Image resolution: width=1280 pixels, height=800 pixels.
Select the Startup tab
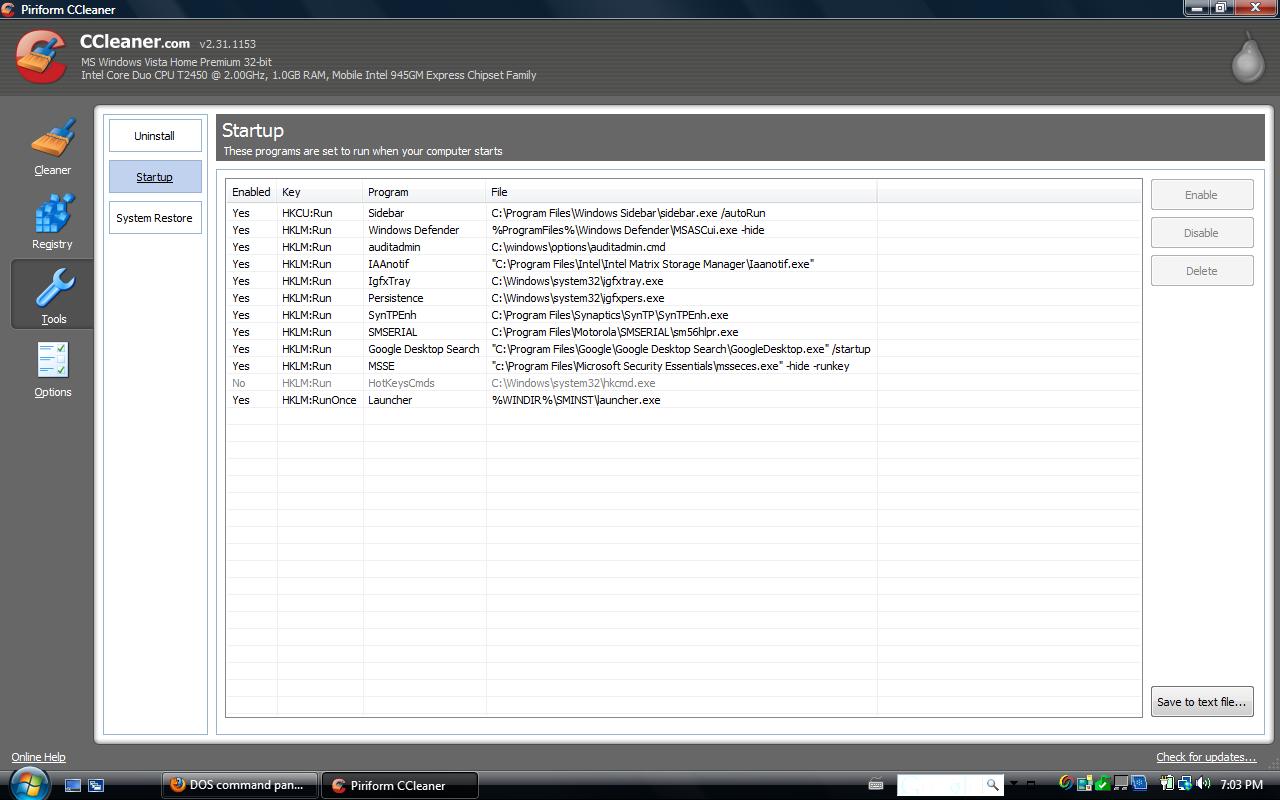pyautogui.click(x=155, y=177)
